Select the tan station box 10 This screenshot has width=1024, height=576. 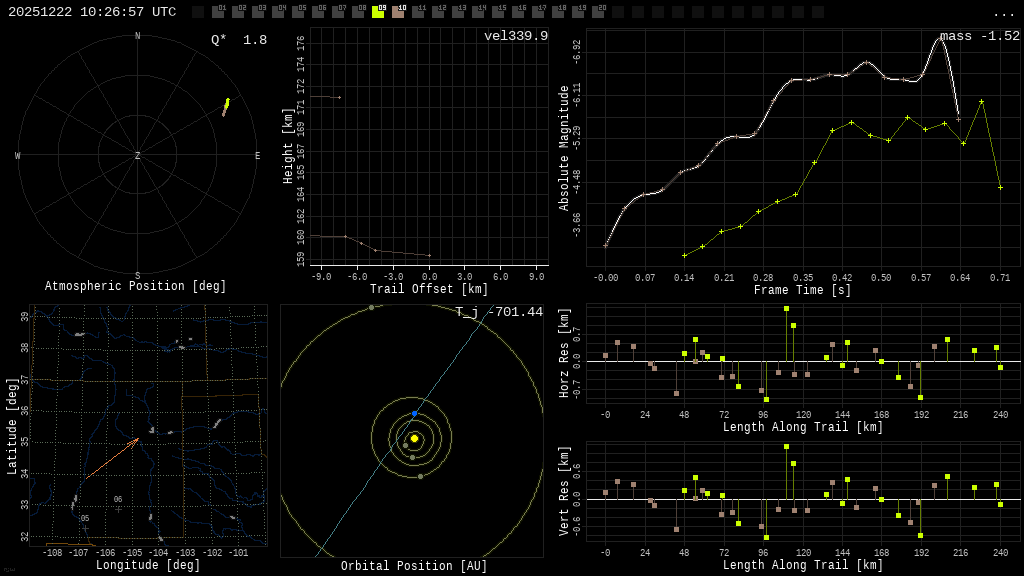(x=398, y=12)
